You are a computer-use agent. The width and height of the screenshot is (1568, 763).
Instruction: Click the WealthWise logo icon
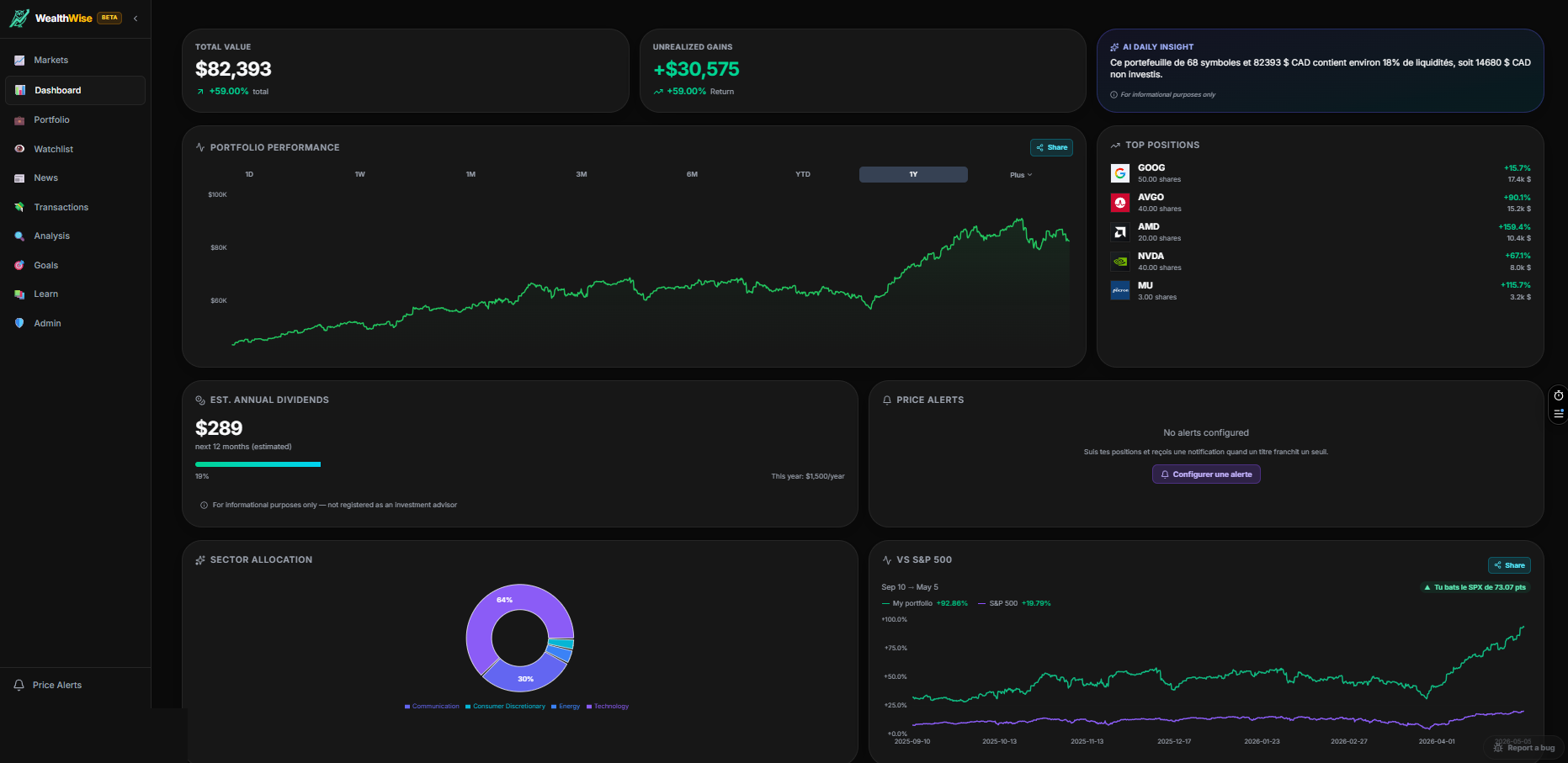(x=19, y=18)
